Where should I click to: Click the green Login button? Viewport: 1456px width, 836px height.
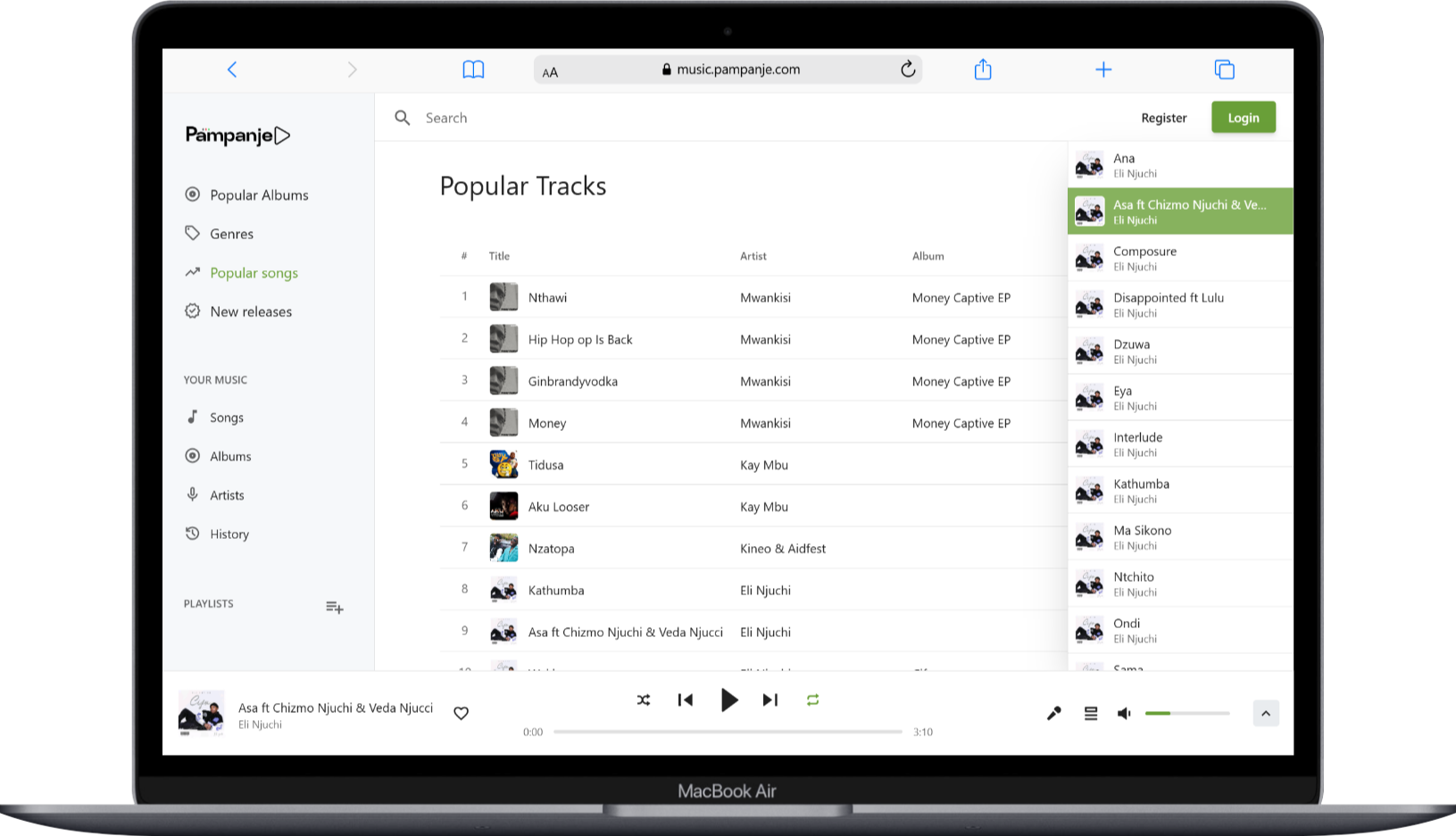pos(1243,118)
